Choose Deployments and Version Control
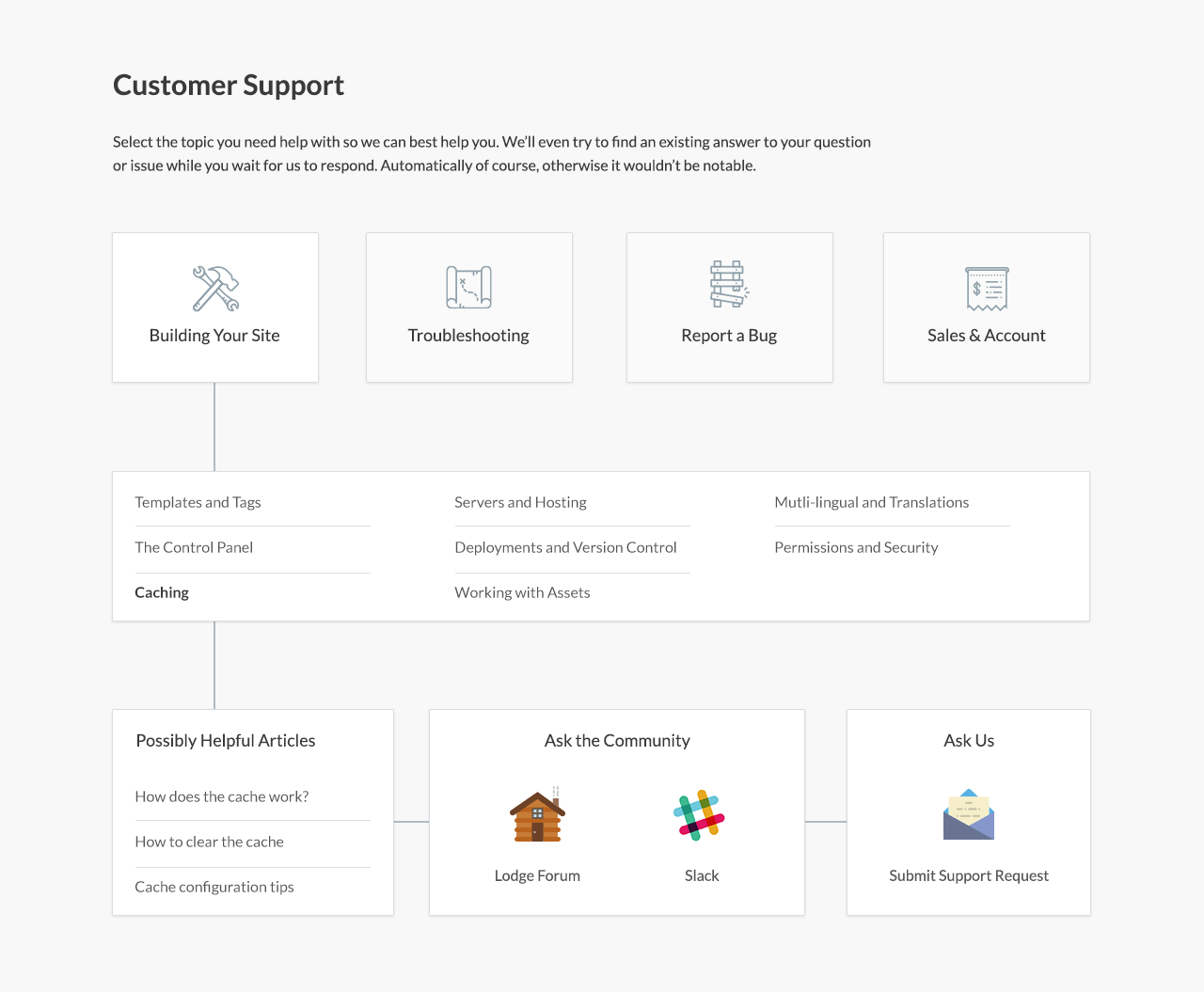Viewport: 1204px width, 992px height. point(565,547)
